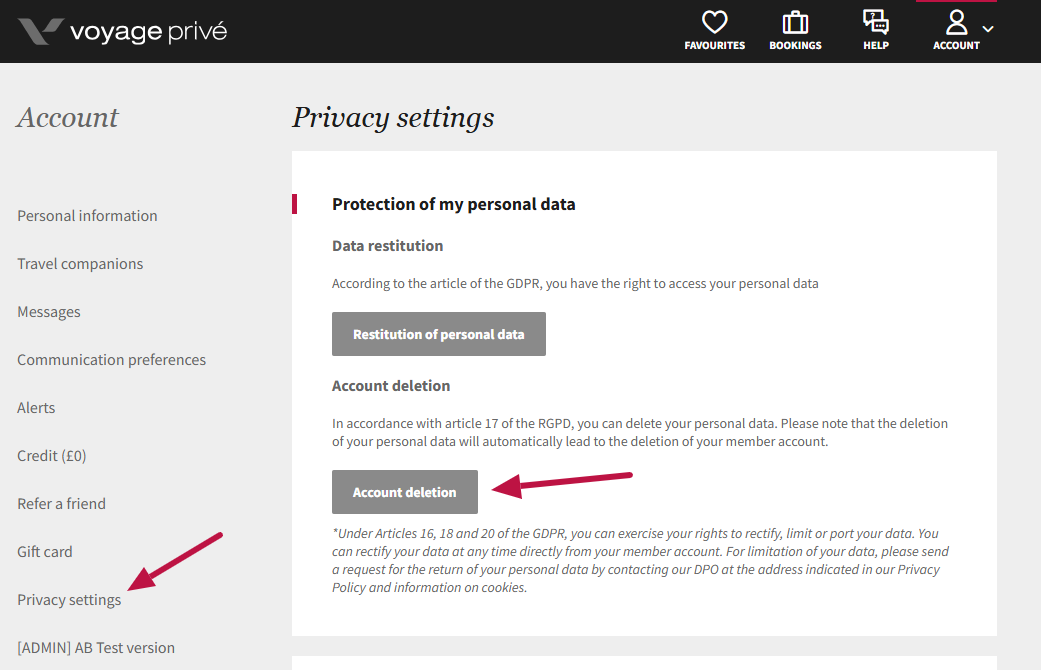Click the Account person icon

956,23
